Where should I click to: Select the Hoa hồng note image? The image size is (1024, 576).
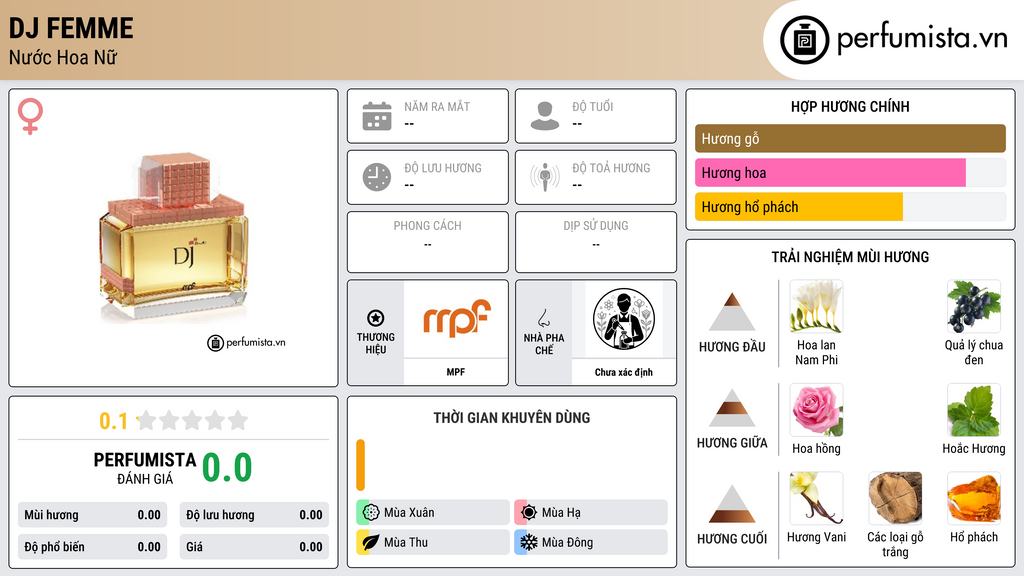[816, 410]
